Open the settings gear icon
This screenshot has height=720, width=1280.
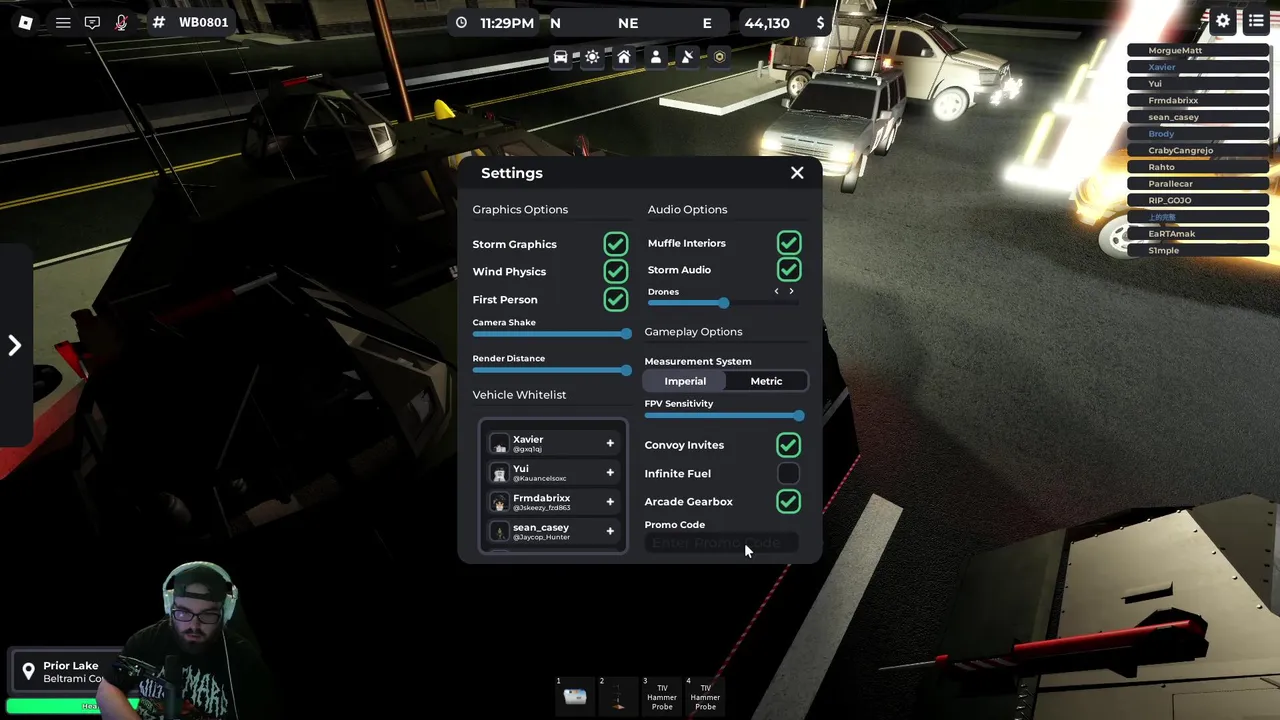coord(1223,21)
